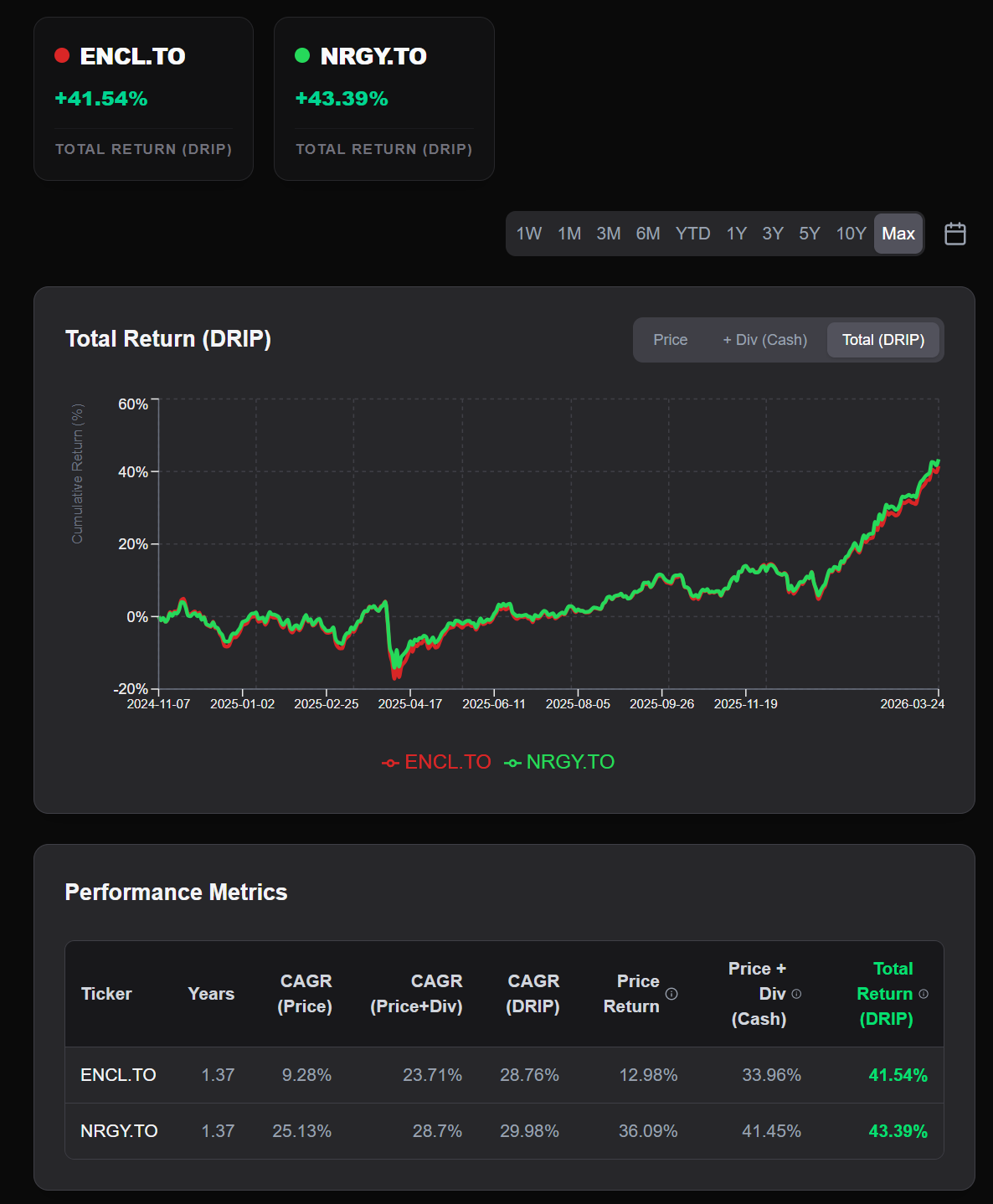Sort table by the Ticker column header

click(x=106, y=994)
